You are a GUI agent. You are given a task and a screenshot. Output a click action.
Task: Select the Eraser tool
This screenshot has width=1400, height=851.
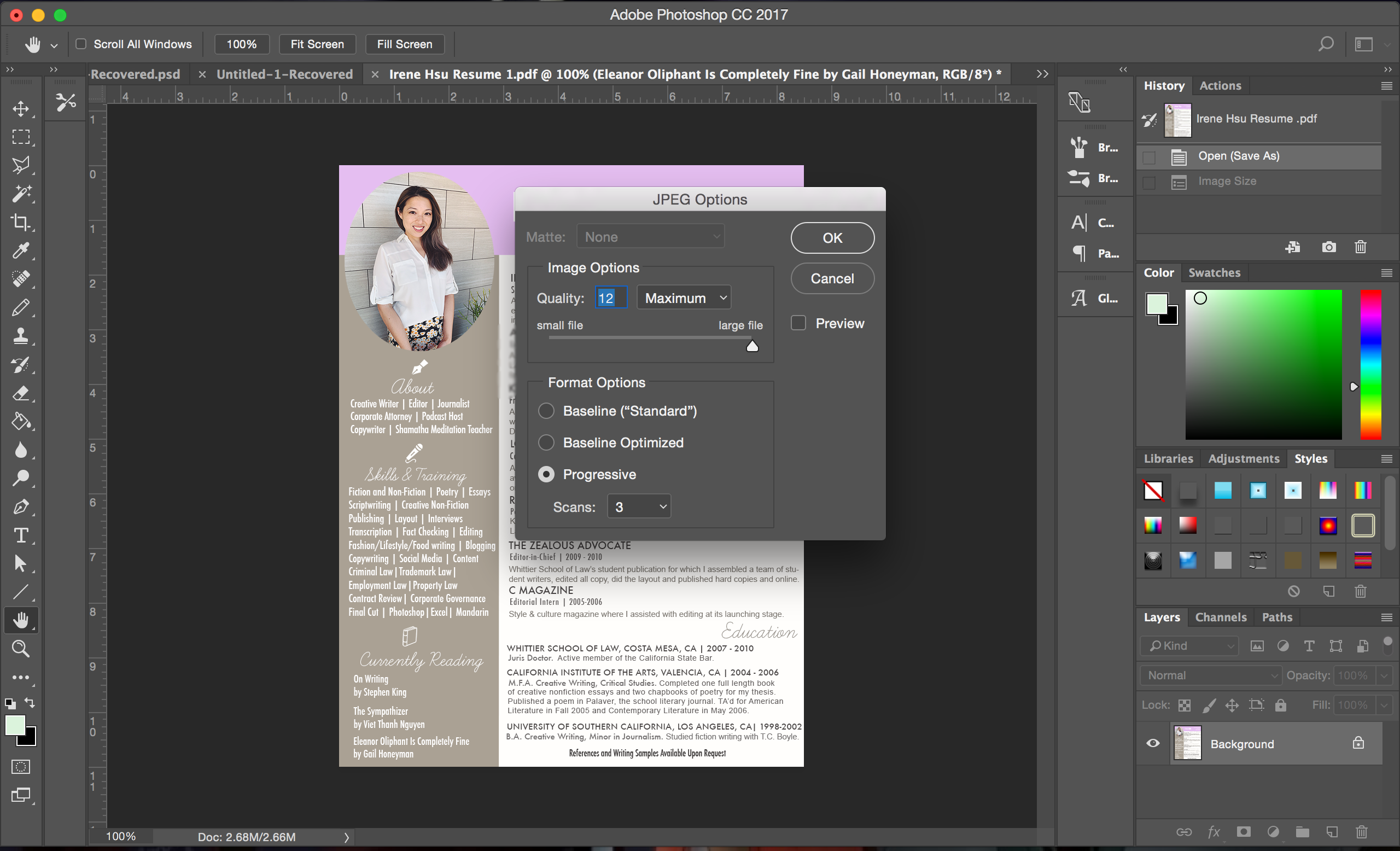pyautogui.click(x=21, y=393)
